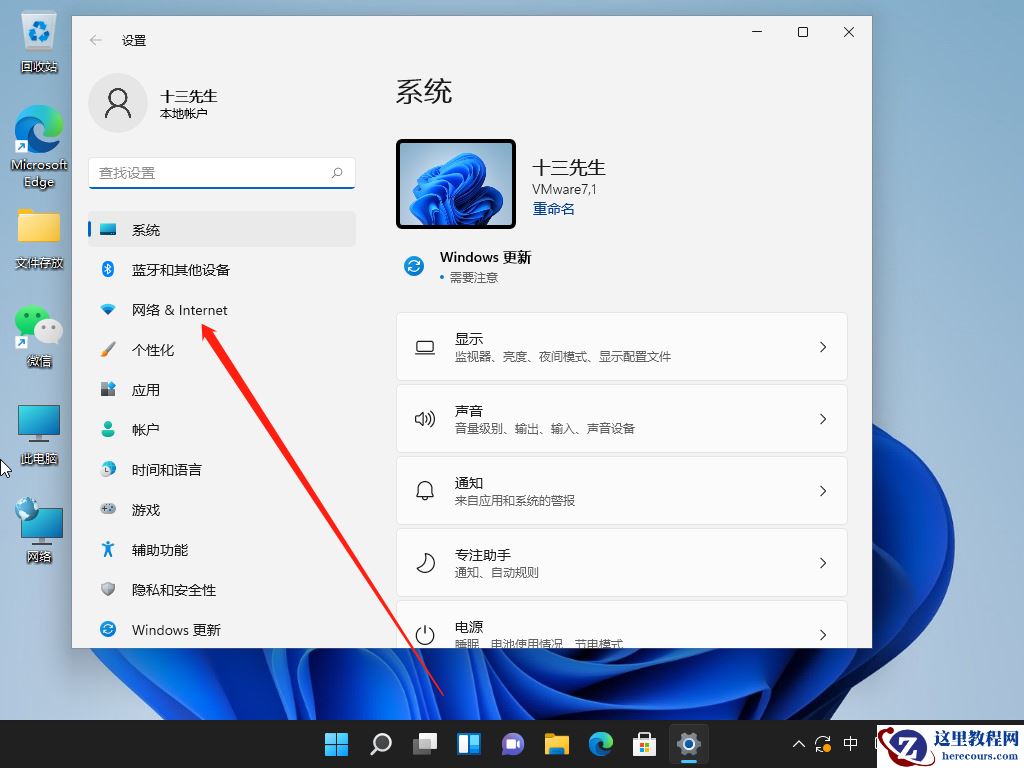This screenshot has height=768, width=1024.
Task: Select 网络 & Internet in the sidebar
Action: [x=180, y=310]
